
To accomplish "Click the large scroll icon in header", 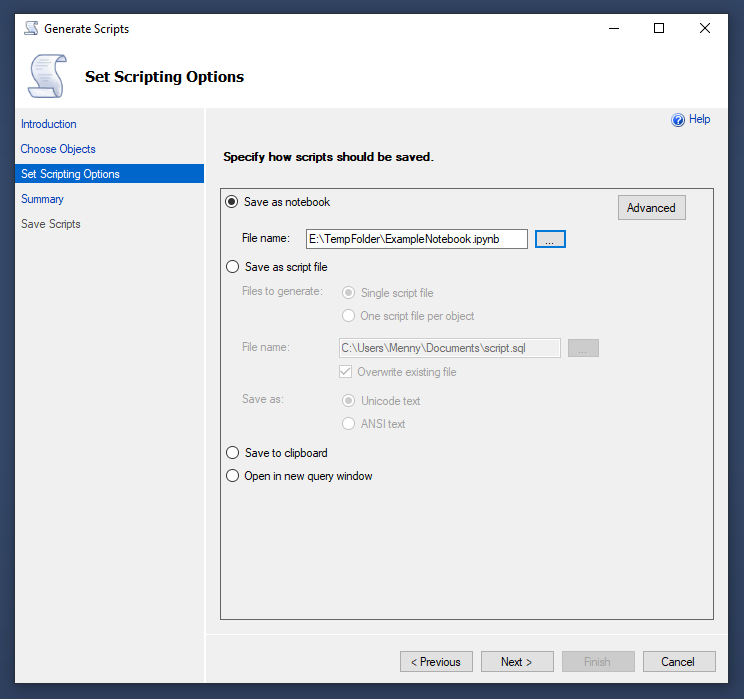I will click(47, 76).
